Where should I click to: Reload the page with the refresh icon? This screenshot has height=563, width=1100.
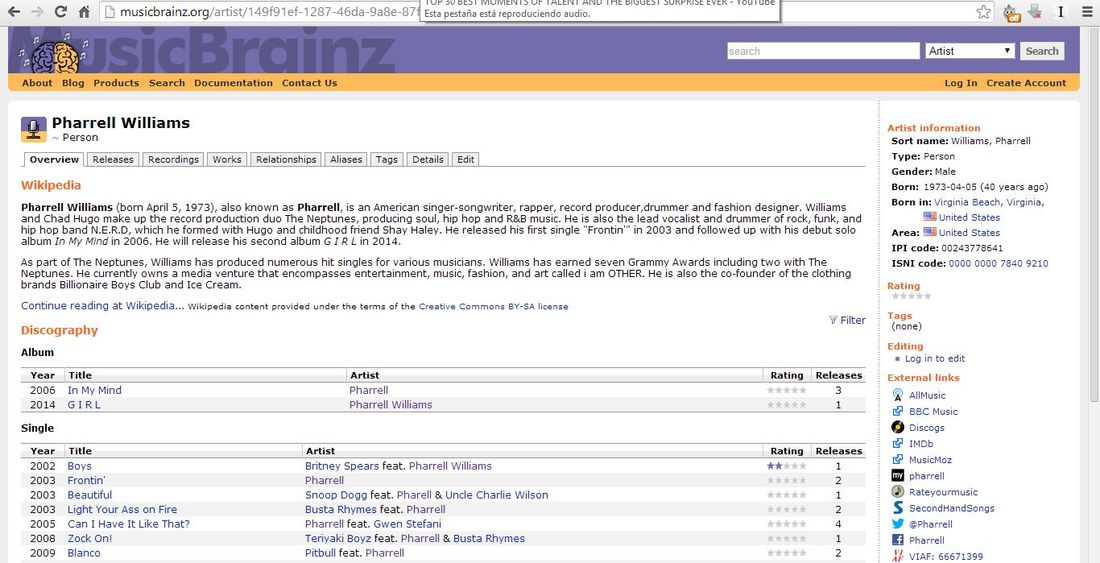[x=60, y=11]
